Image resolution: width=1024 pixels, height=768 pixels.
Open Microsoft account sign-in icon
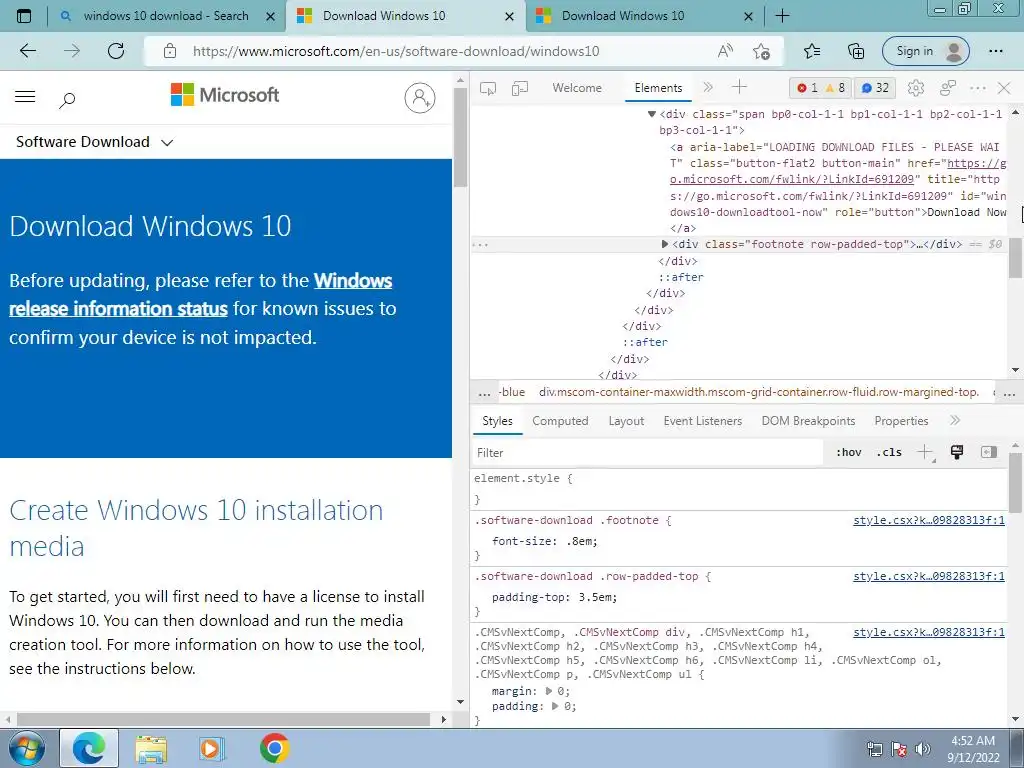[420, 97]
